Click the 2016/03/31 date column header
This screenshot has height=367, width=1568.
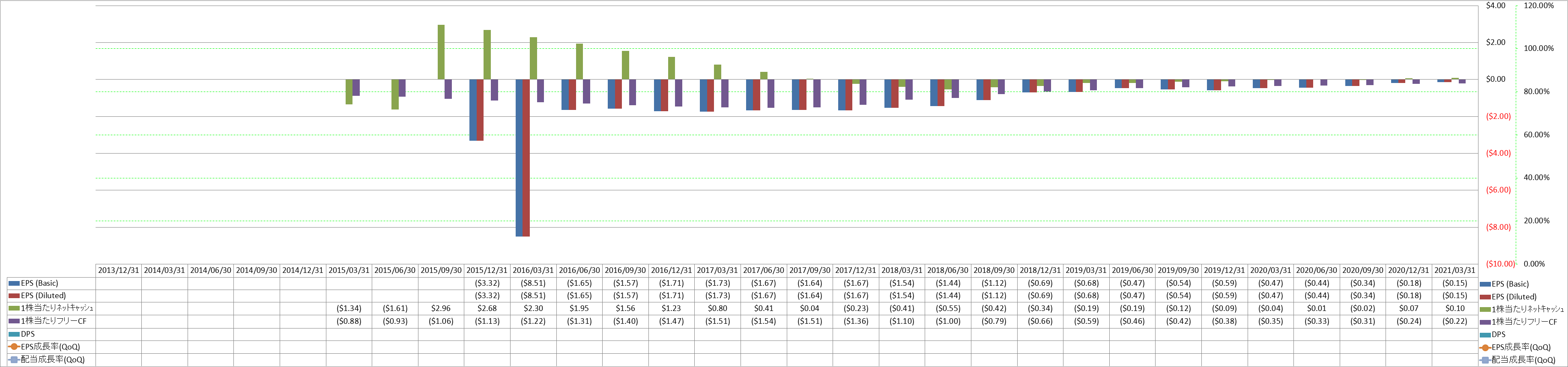point(533,270)
